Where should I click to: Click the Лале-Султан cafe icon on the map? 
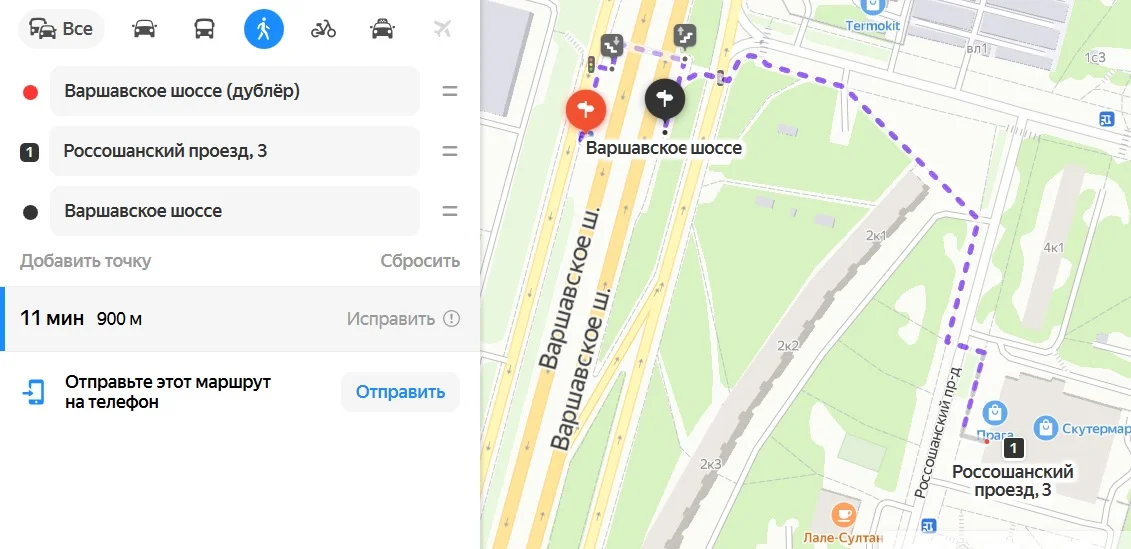click(842, 515)
